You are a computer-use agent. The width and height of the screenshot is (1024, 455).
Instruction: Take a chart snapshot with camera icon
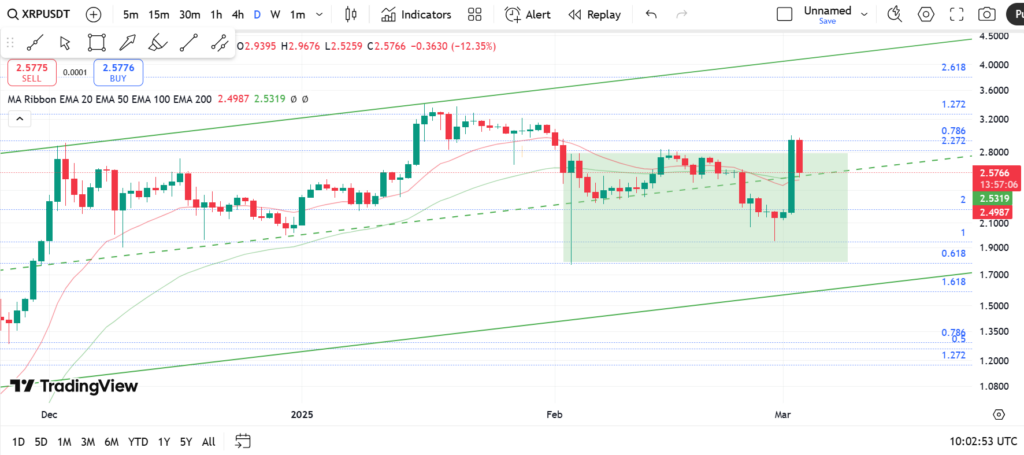(x=987, y=15)
